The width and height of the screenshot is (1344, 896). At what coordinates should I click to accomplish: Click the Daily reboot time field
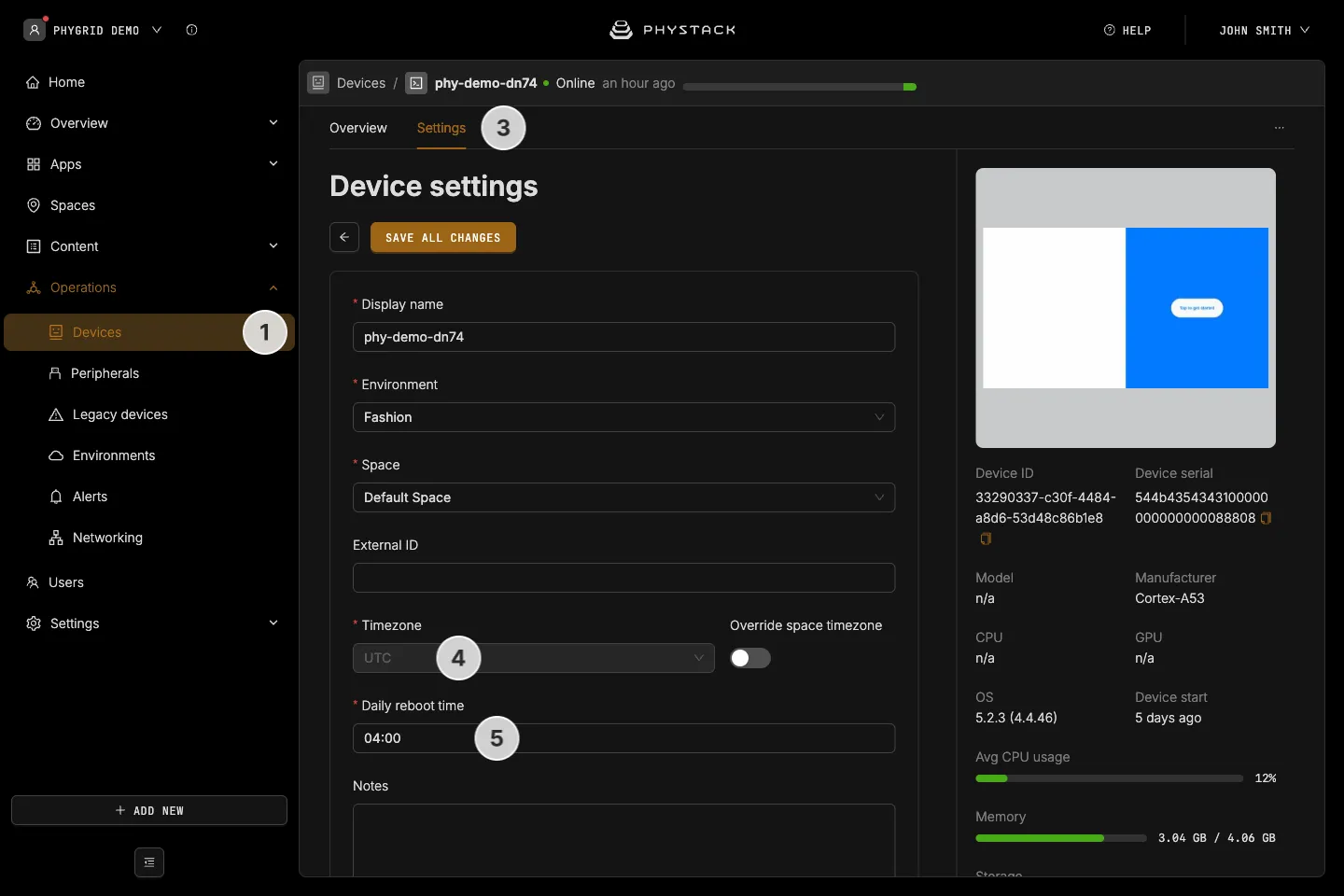[623, 738]
